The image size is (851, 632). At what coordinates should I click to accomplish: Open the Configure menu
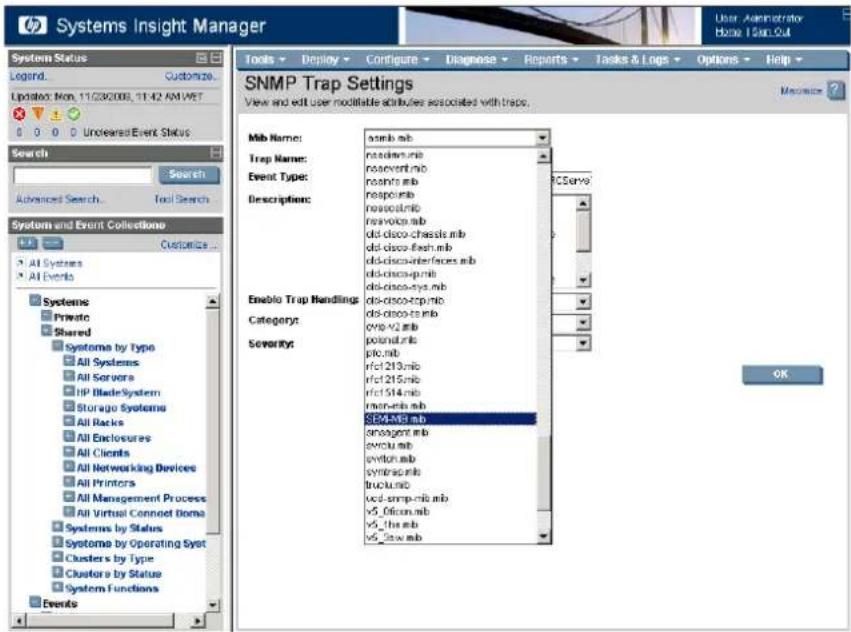coord(397,59)
